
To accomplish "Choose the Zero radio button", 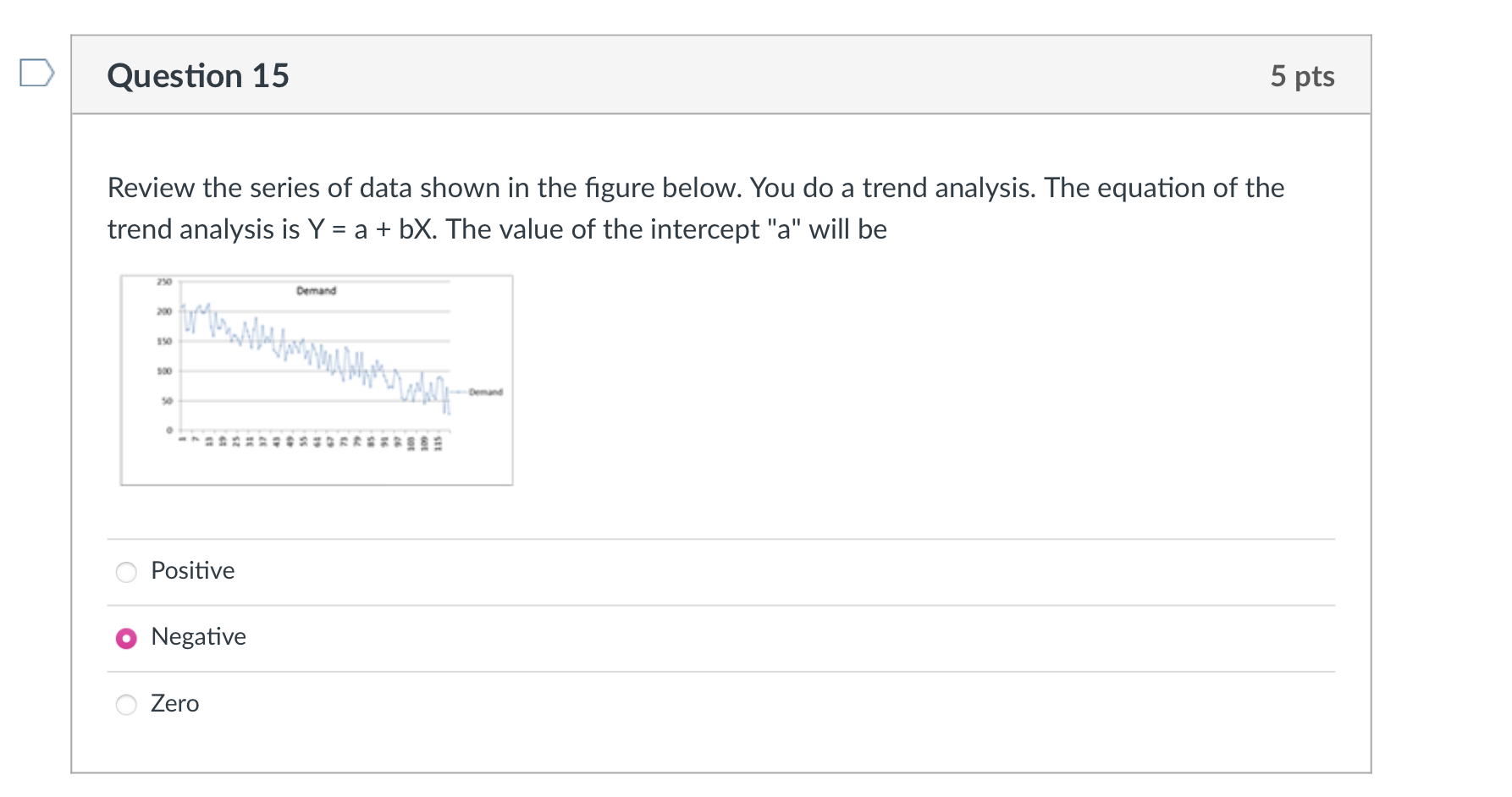I will 126,704.
